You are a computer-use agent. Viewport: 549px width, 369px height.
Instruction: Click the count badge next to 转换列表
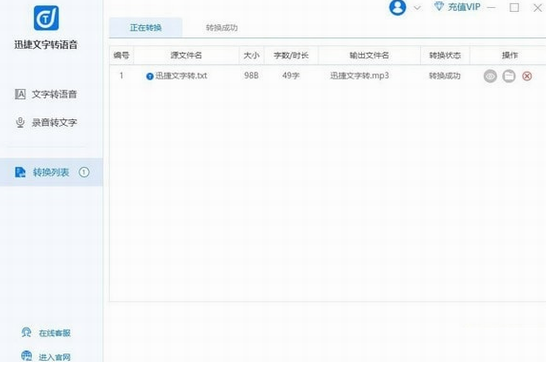pos(84,172)
